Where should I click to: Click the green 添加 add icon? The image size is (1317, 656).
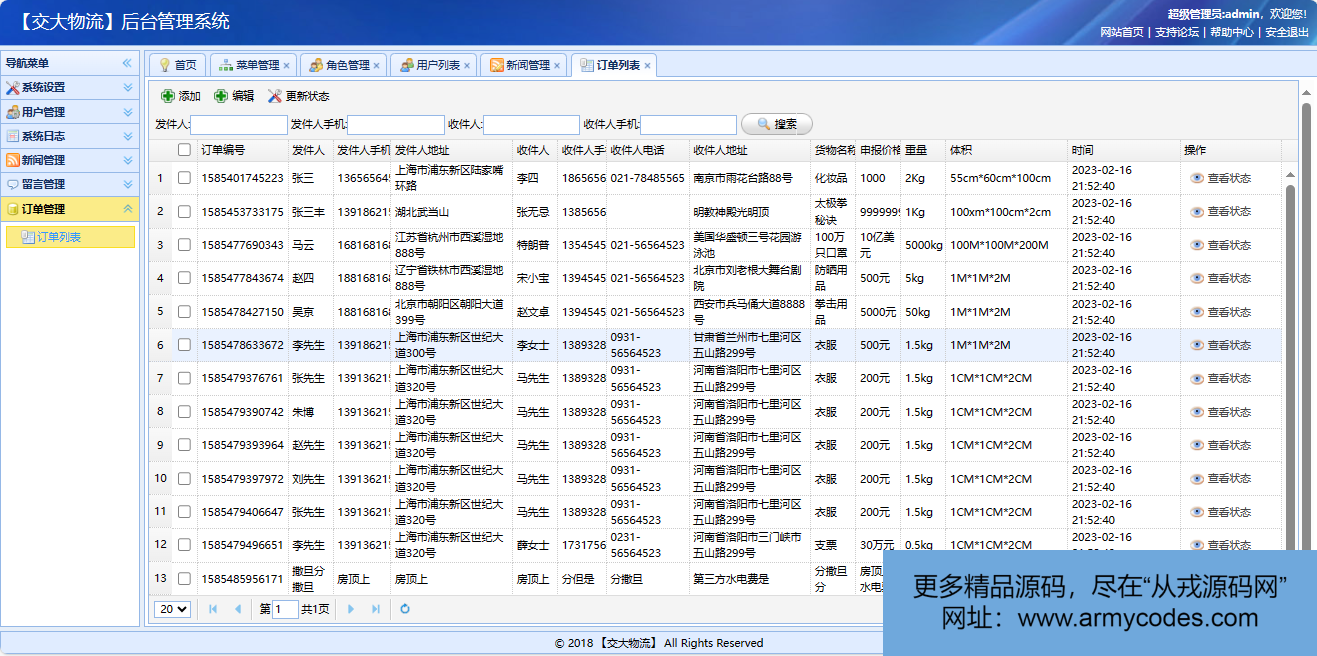[x=168, y=96]
